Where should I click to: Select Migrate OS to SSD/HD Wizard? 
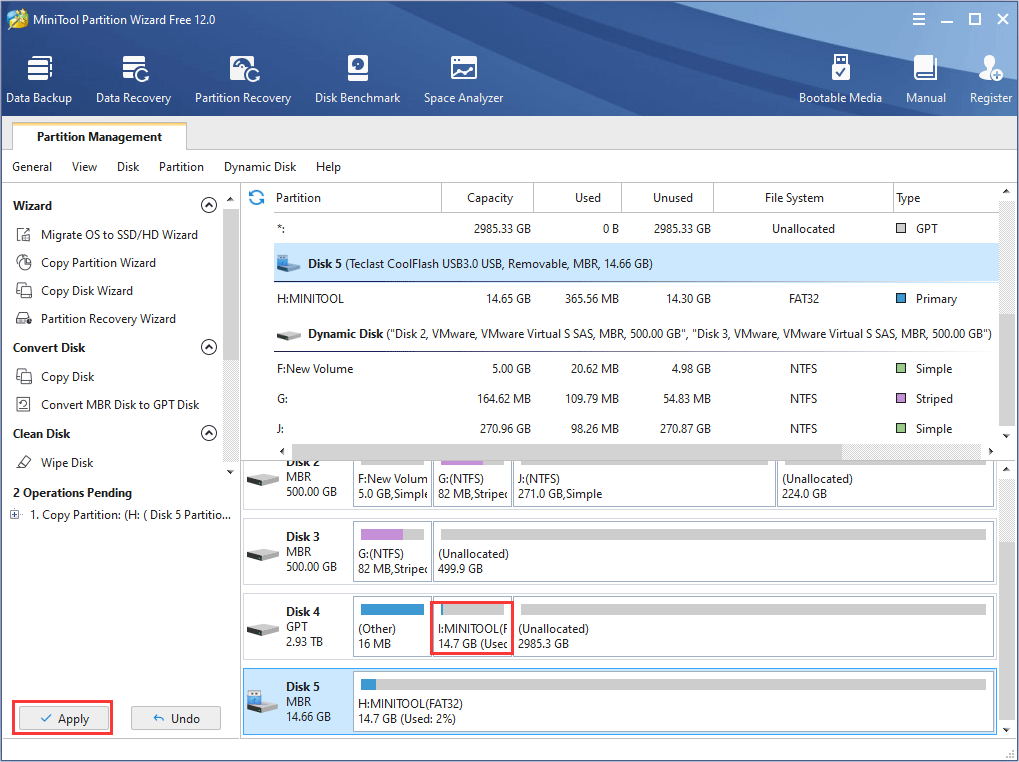point(119,235)
